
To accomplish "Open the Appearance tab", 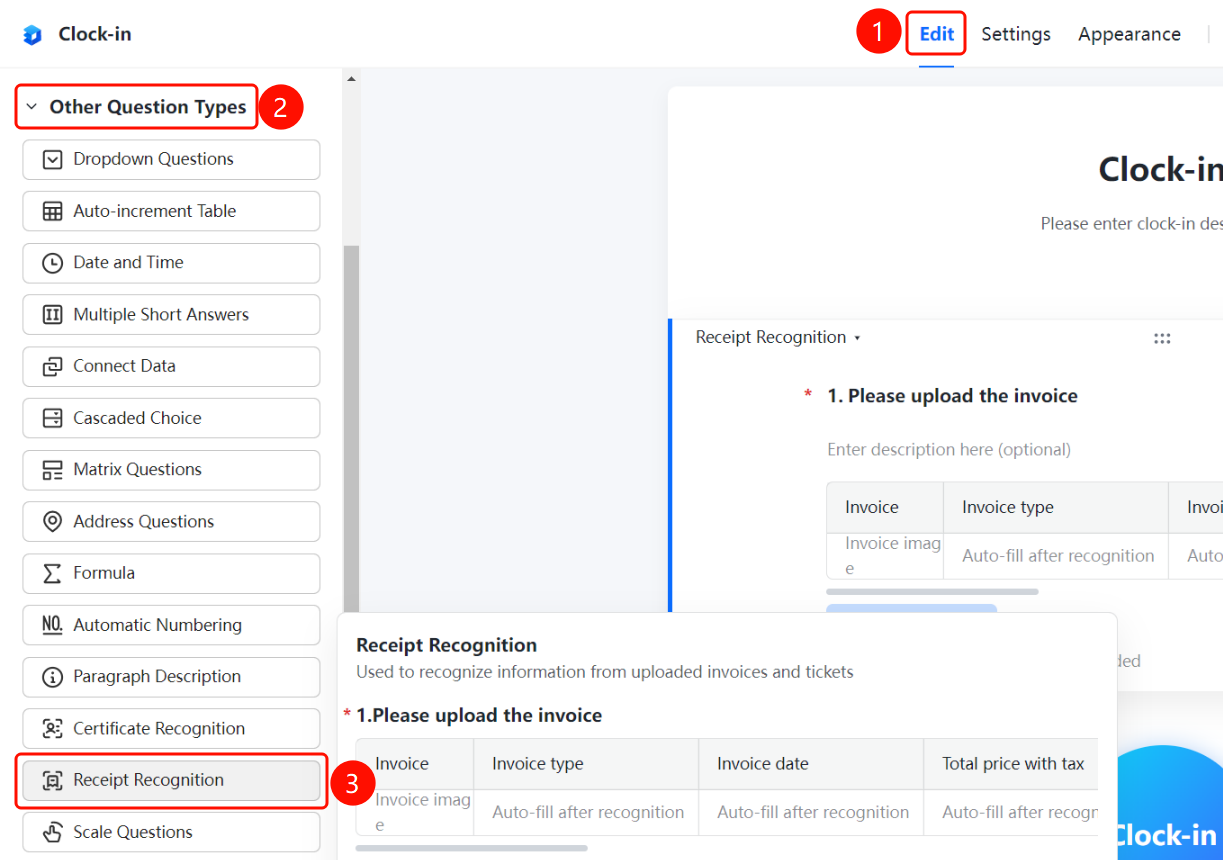I will (x=1129, y=34).
